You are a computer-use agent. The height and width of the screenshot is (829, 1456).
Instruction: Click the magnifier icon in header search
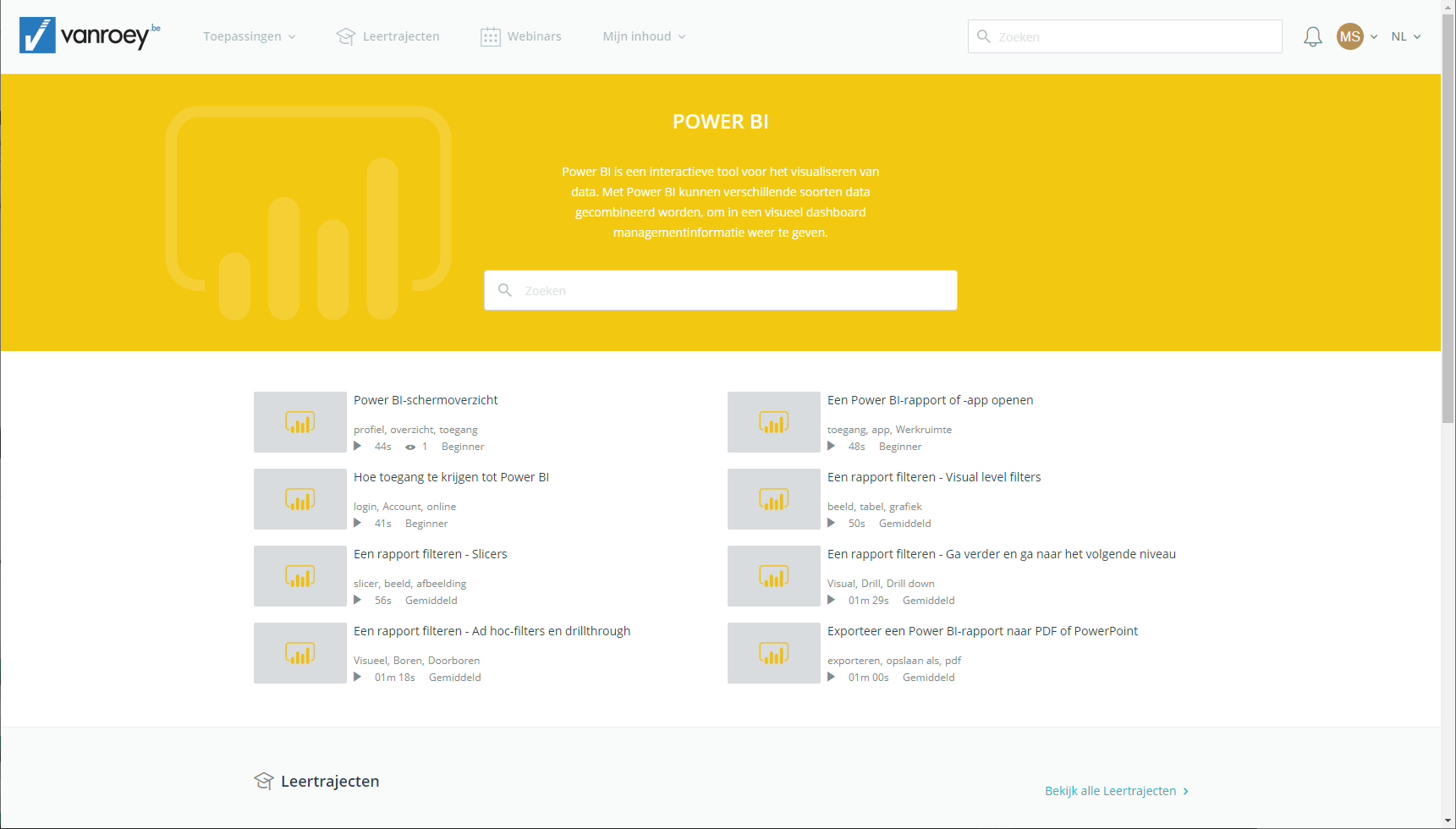click(984, 36)
